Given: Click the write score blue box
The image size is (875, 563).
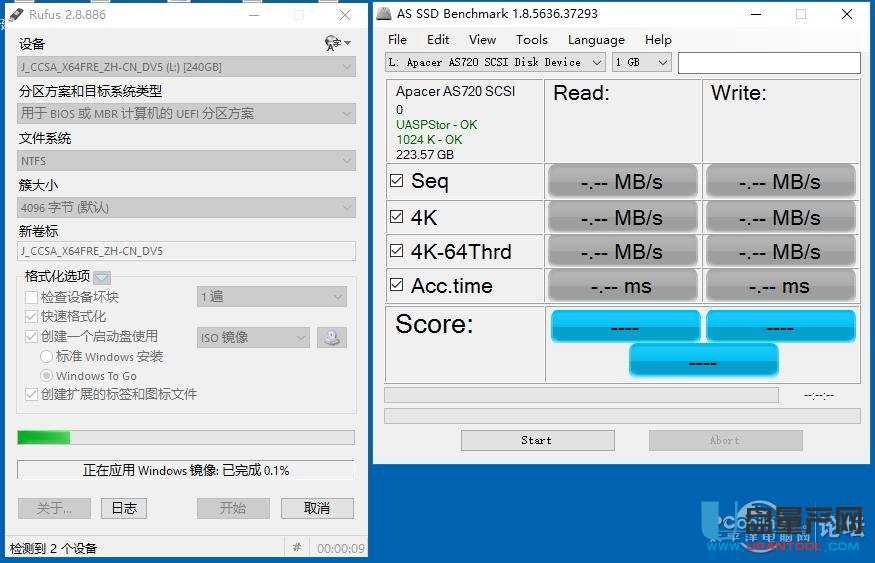Looking at the screenshot, I should pos(780,326).
